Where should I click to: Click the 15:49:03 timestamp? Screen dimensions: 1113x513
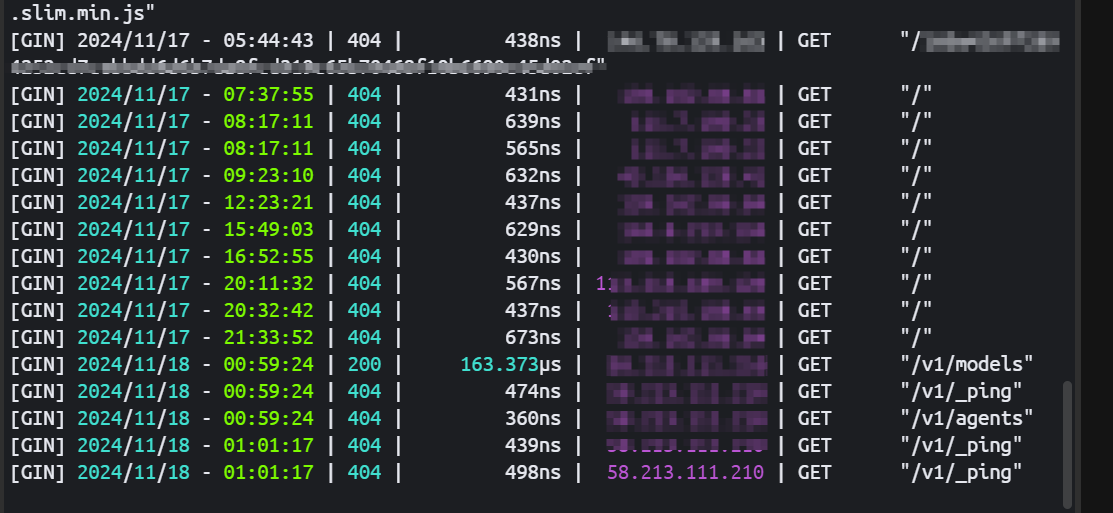click(268, 230)
